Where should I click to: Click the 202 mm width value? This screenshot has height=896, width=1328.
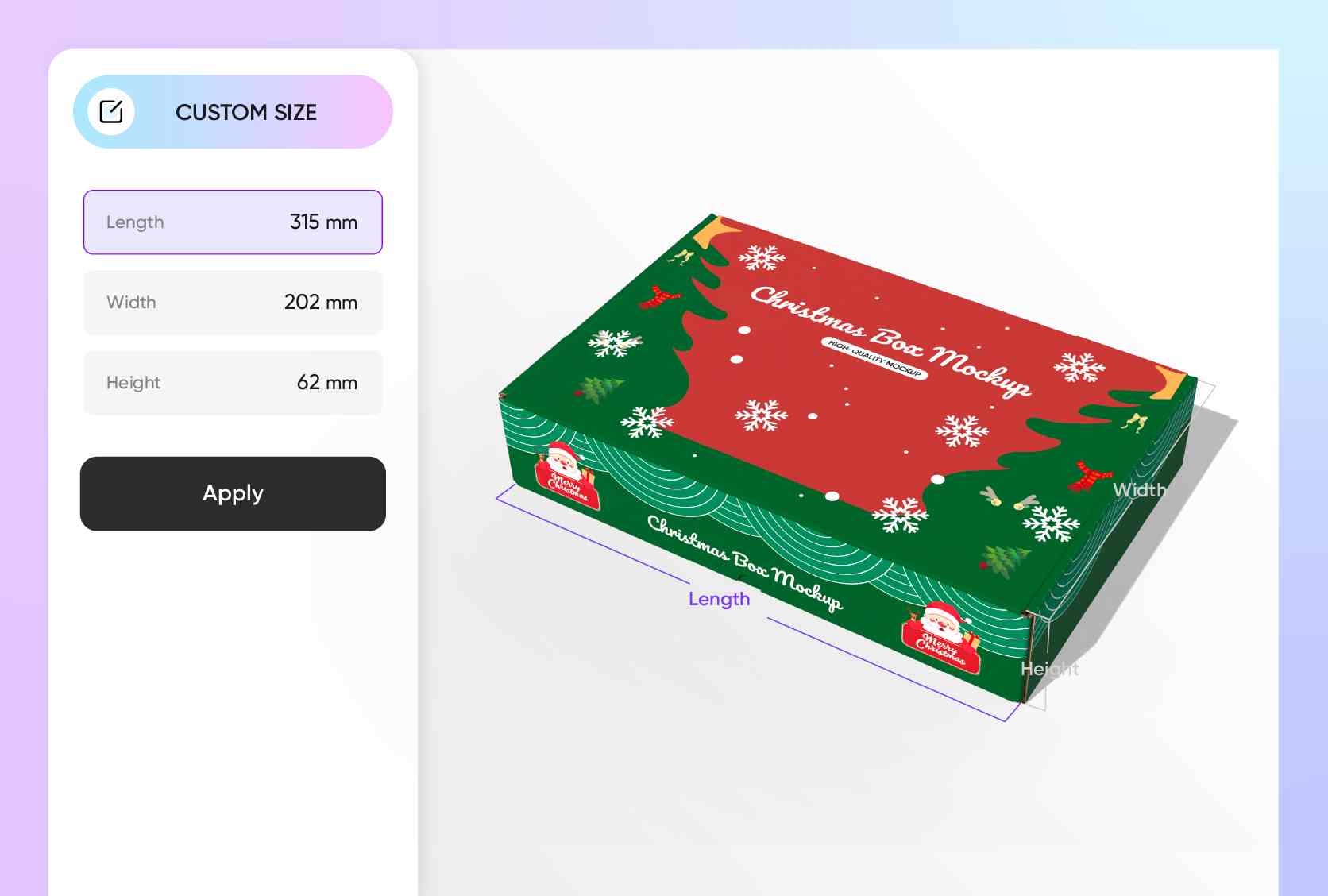(321, 303)
